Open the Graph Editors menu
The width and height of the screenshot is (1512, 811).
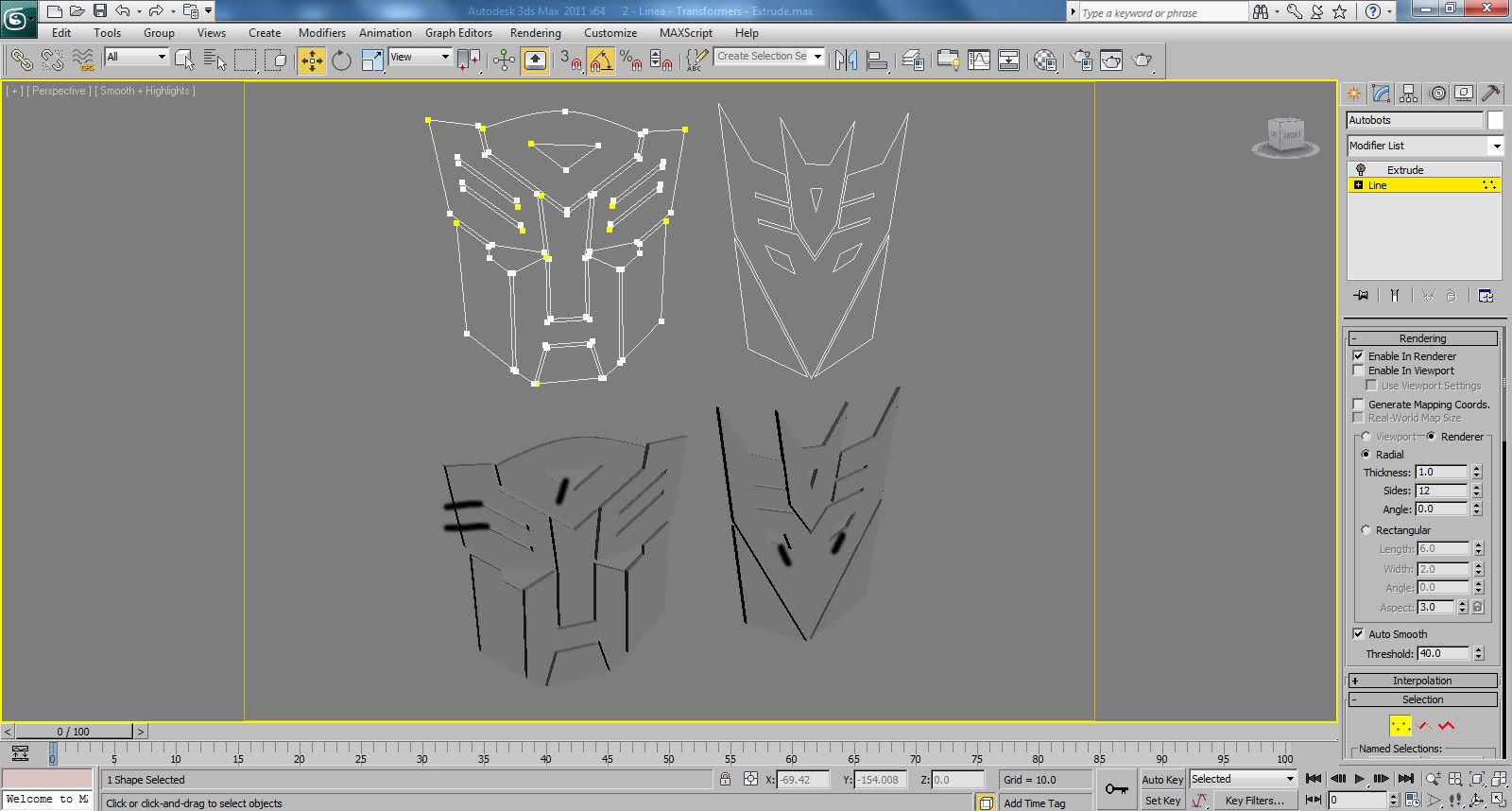(x=458, y=33)
